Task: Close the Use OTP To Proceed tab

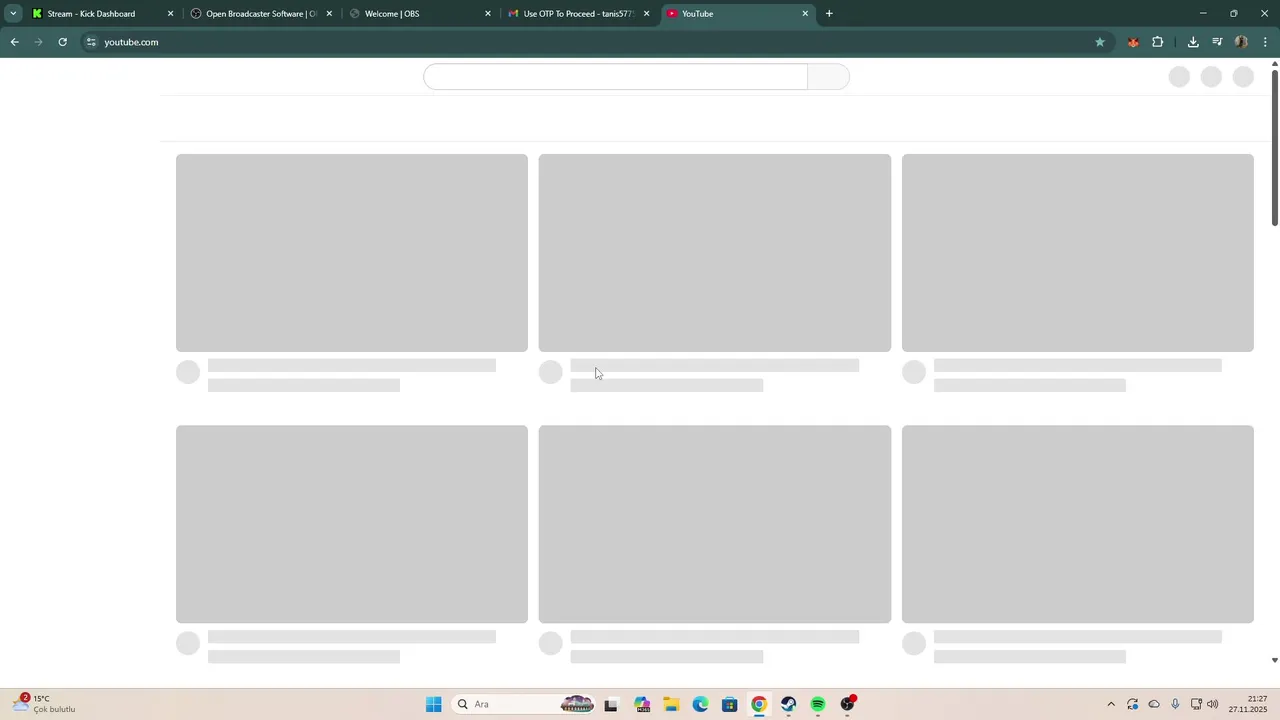Action: [x=646, y=14]
